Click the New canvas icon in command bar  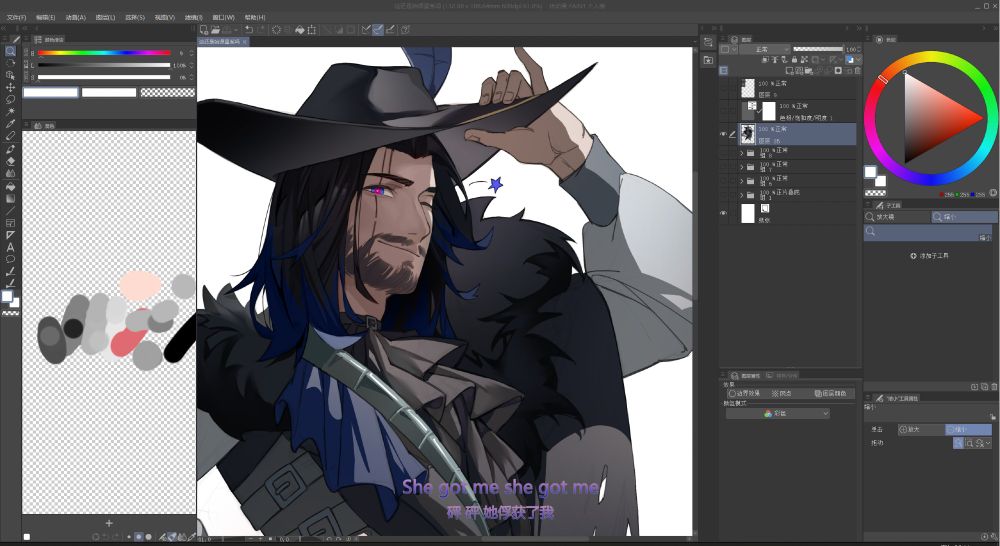204,29
